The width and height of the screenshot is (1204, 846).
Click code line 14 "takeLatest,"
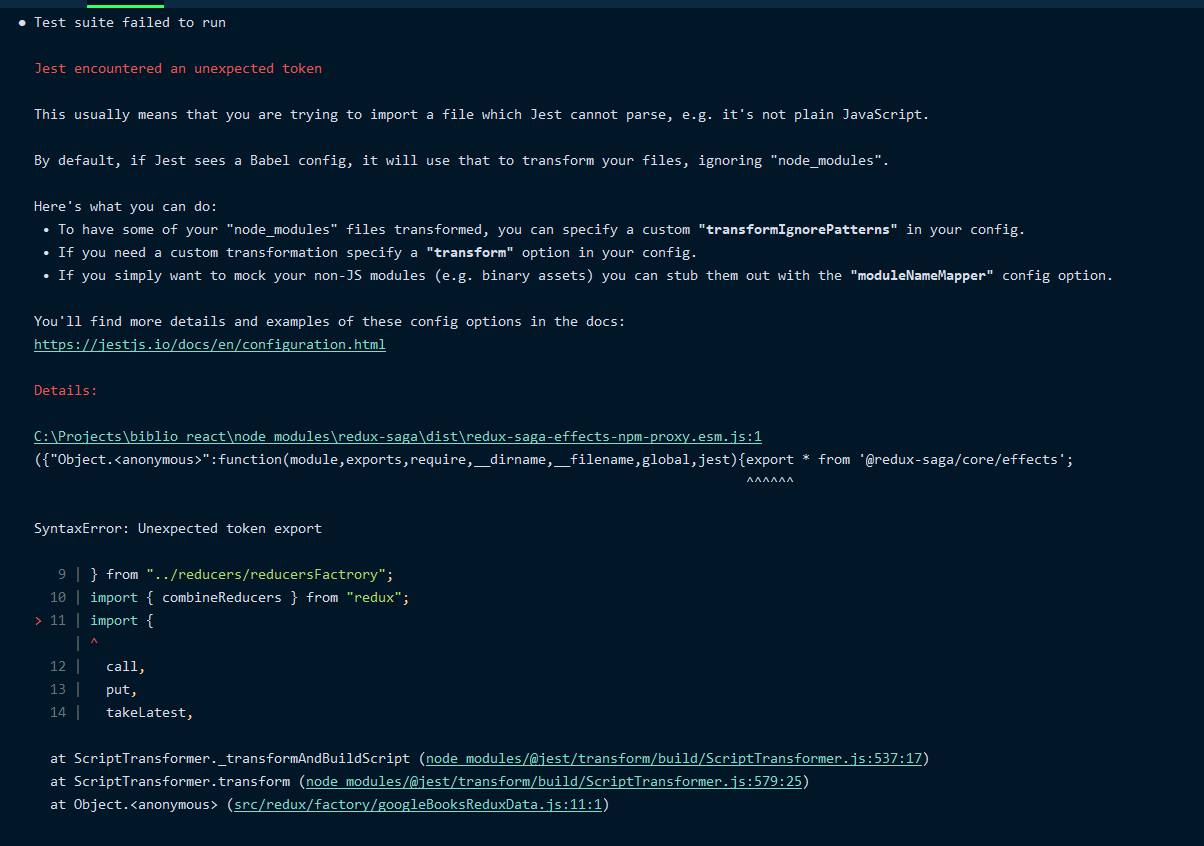coord(150,712)
